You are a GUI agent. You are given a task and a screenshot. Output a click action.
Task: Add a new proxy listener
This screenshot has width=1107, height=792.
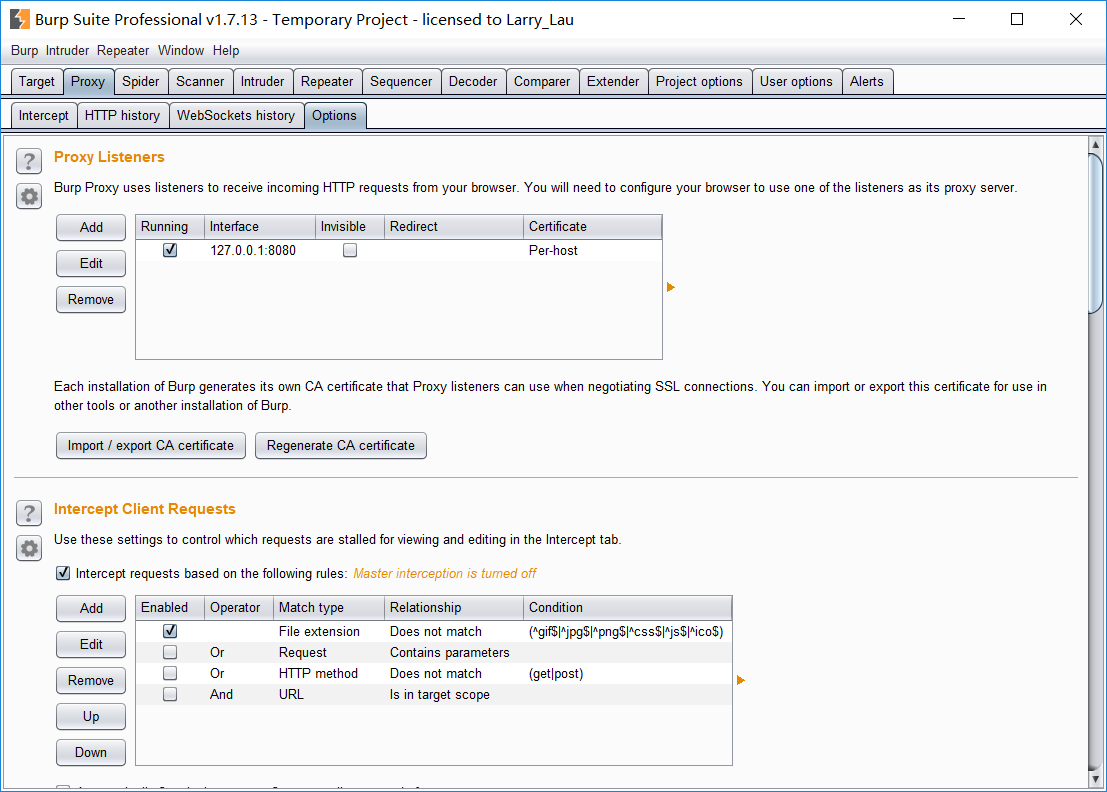[x=91, y=227]
